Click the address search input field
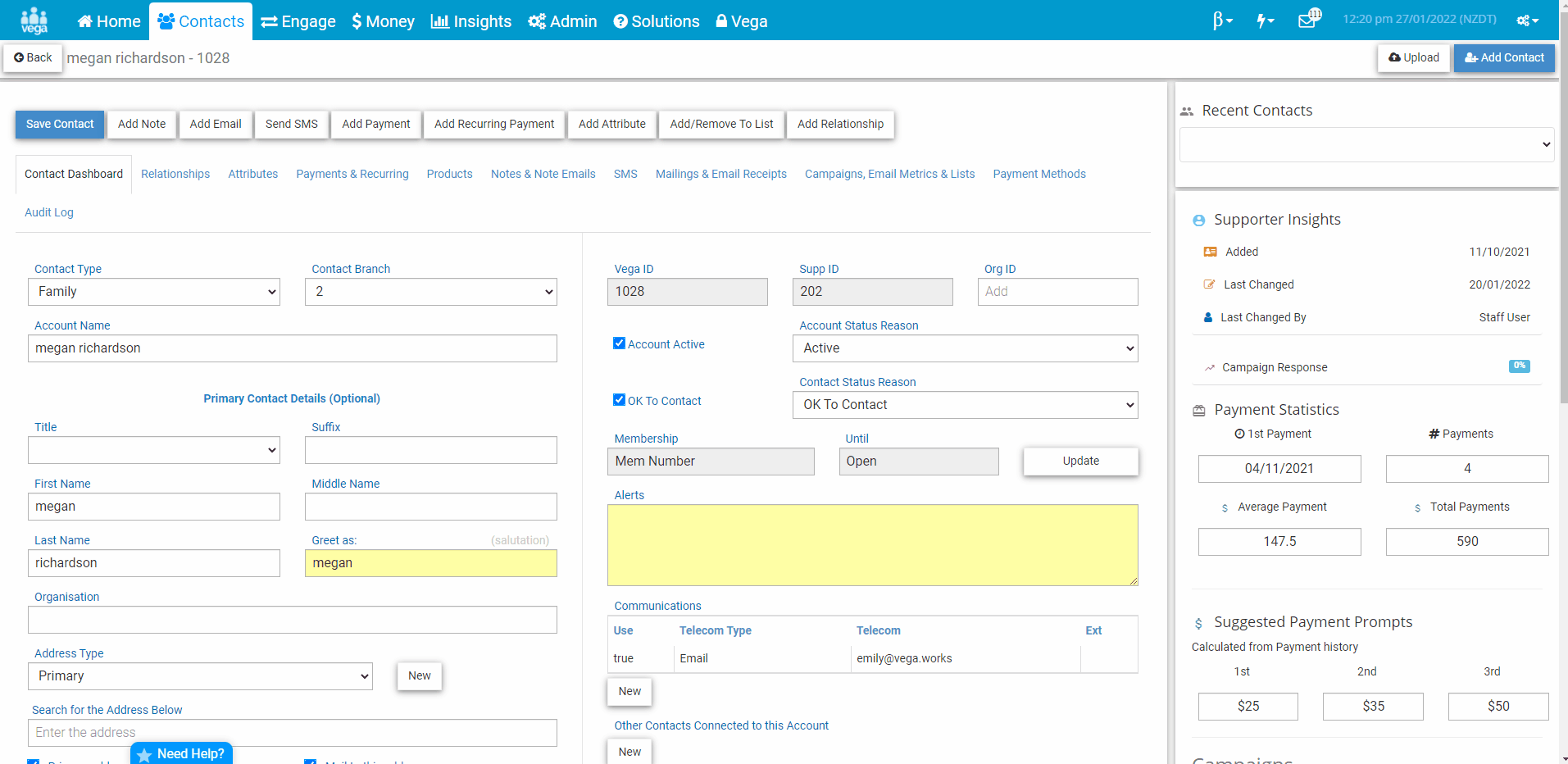This screenshot has height=764, width=1568. tap(293, 733)
